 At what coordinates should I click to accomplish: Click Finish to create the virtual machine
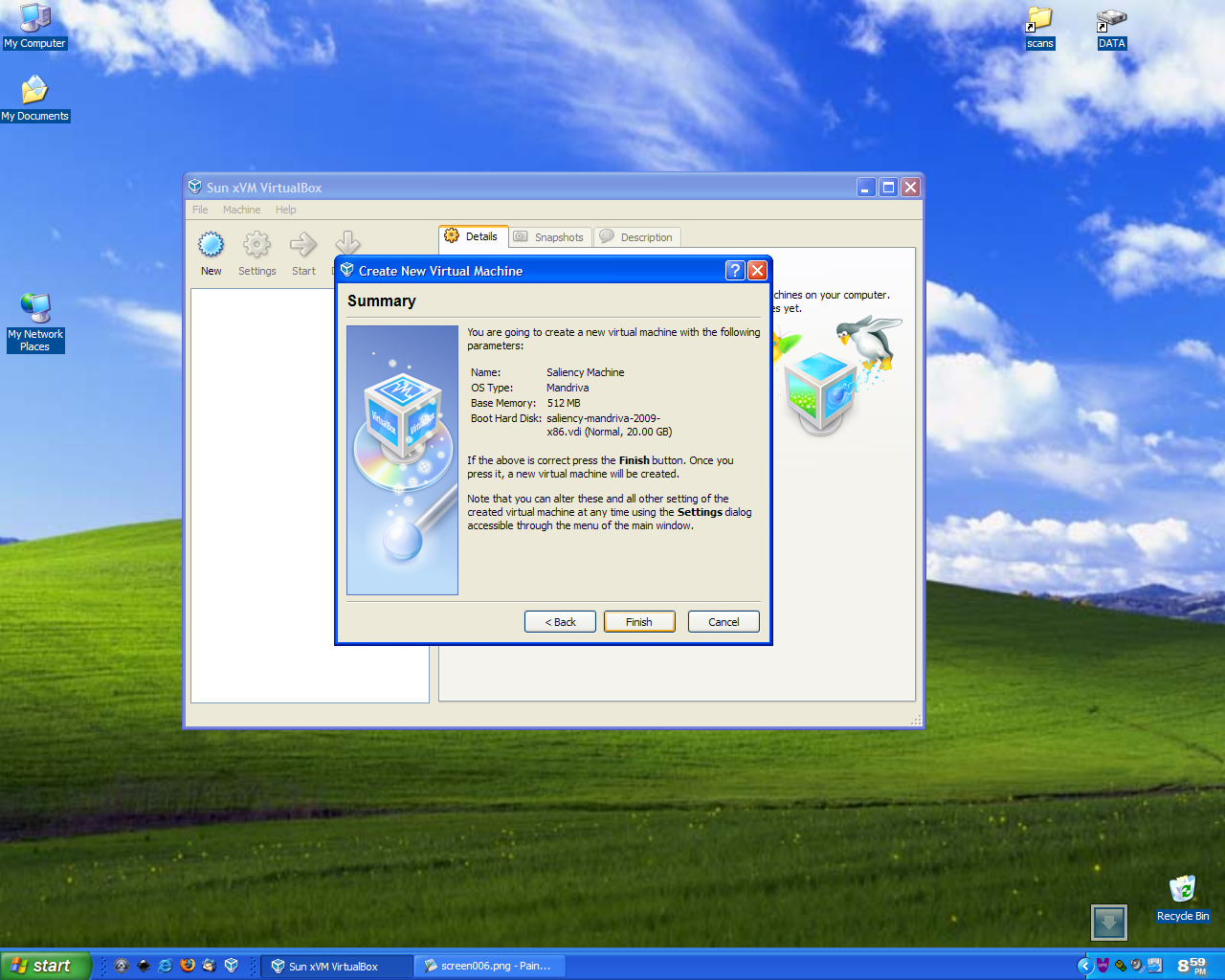pyautogui.click(x=639, y=622)
